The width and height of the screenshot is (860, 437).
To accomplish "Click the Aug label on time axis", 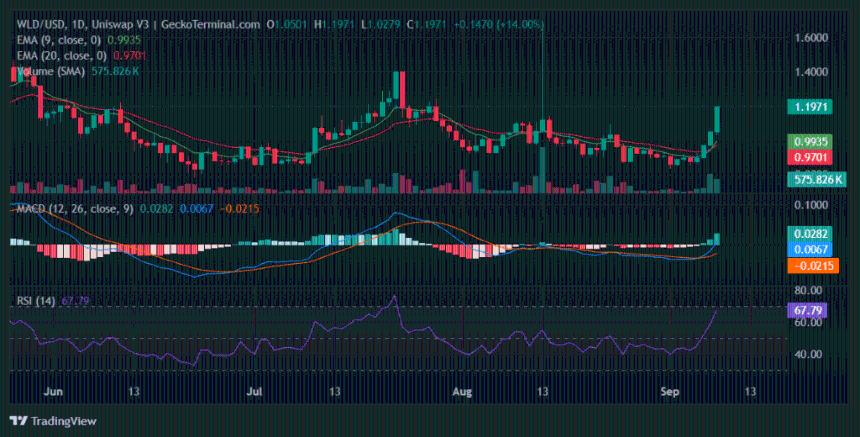I will click(460, 394).
